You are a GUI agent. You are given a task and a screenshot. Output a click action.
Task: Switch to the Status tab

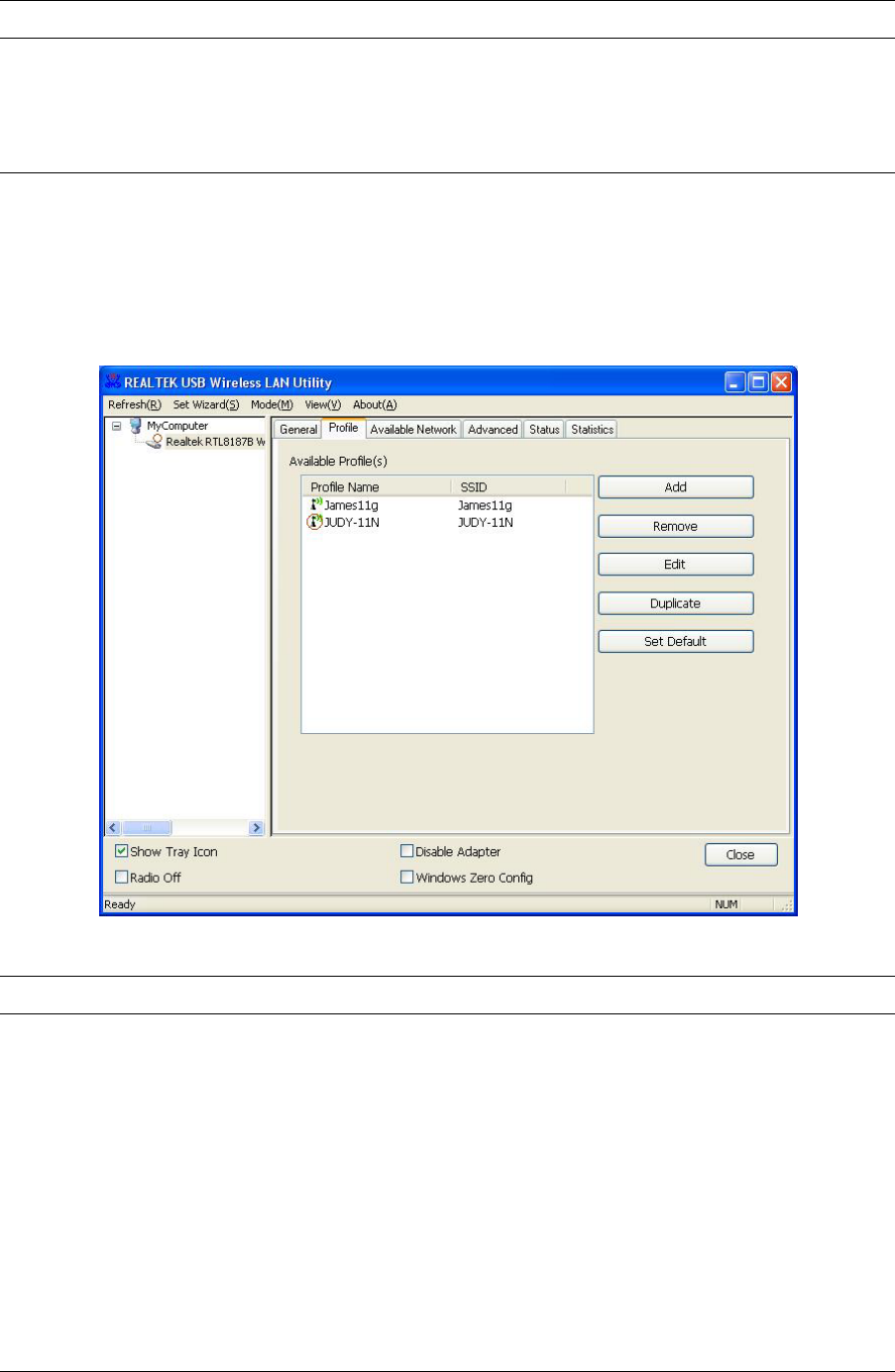point(544,430)
